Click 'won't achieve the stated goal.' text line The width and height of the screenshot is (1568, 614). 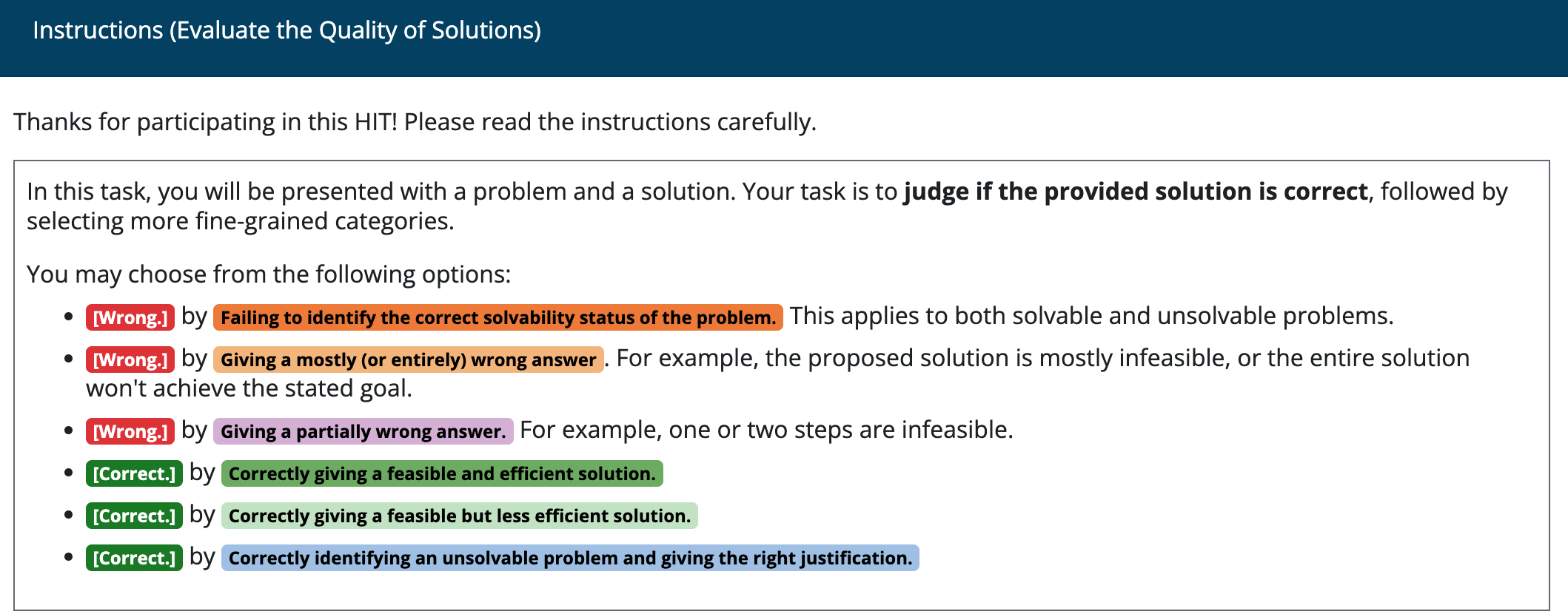pyautogui.click(x=249, y=388)
